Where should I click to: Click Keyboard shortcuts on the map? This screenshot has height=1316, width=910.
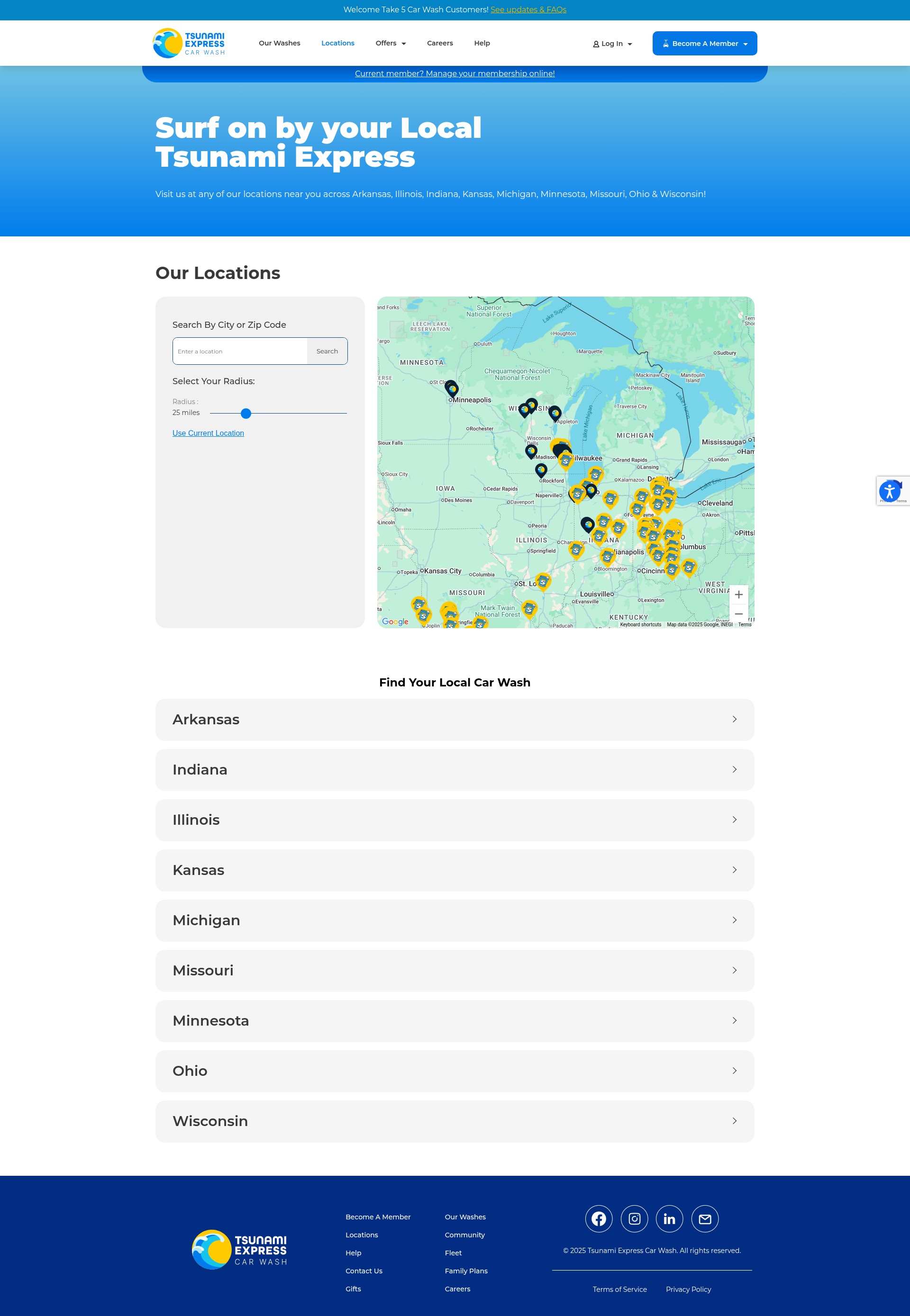coord(640,625)
